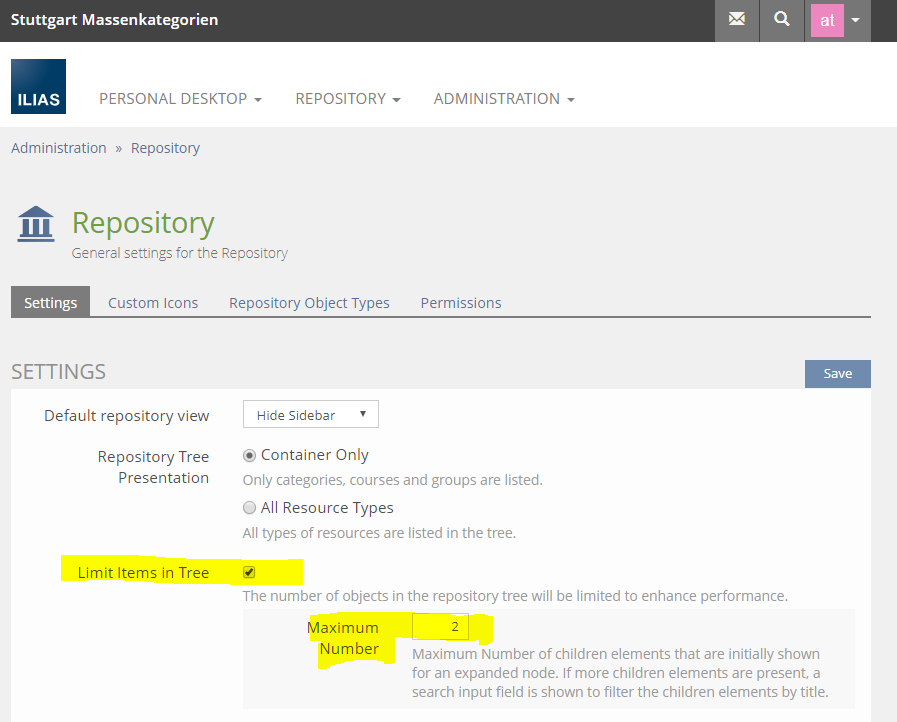Switch to the Custom Icons tab

(153, 303)
